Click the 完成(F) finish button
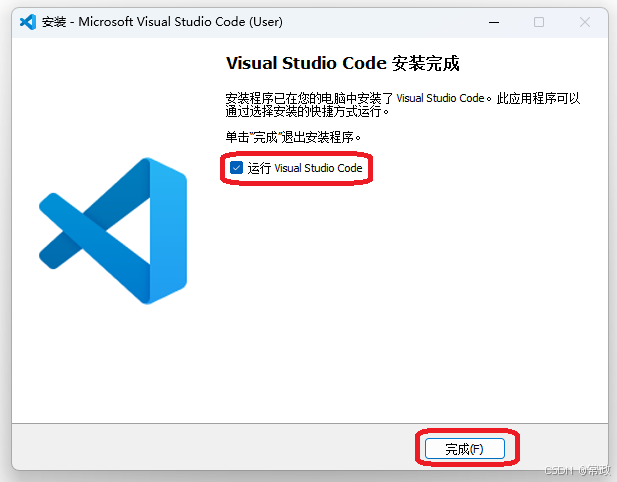 pyautogui.click(x=465, y=449)
